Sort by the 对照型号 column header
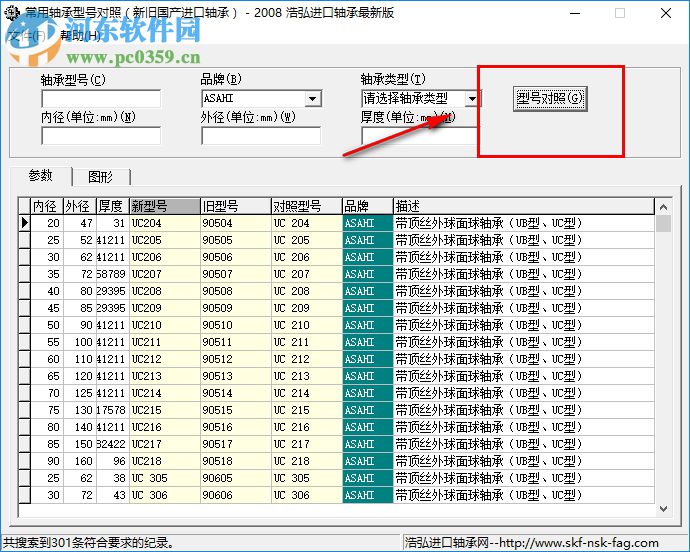 tap(306, 206)
